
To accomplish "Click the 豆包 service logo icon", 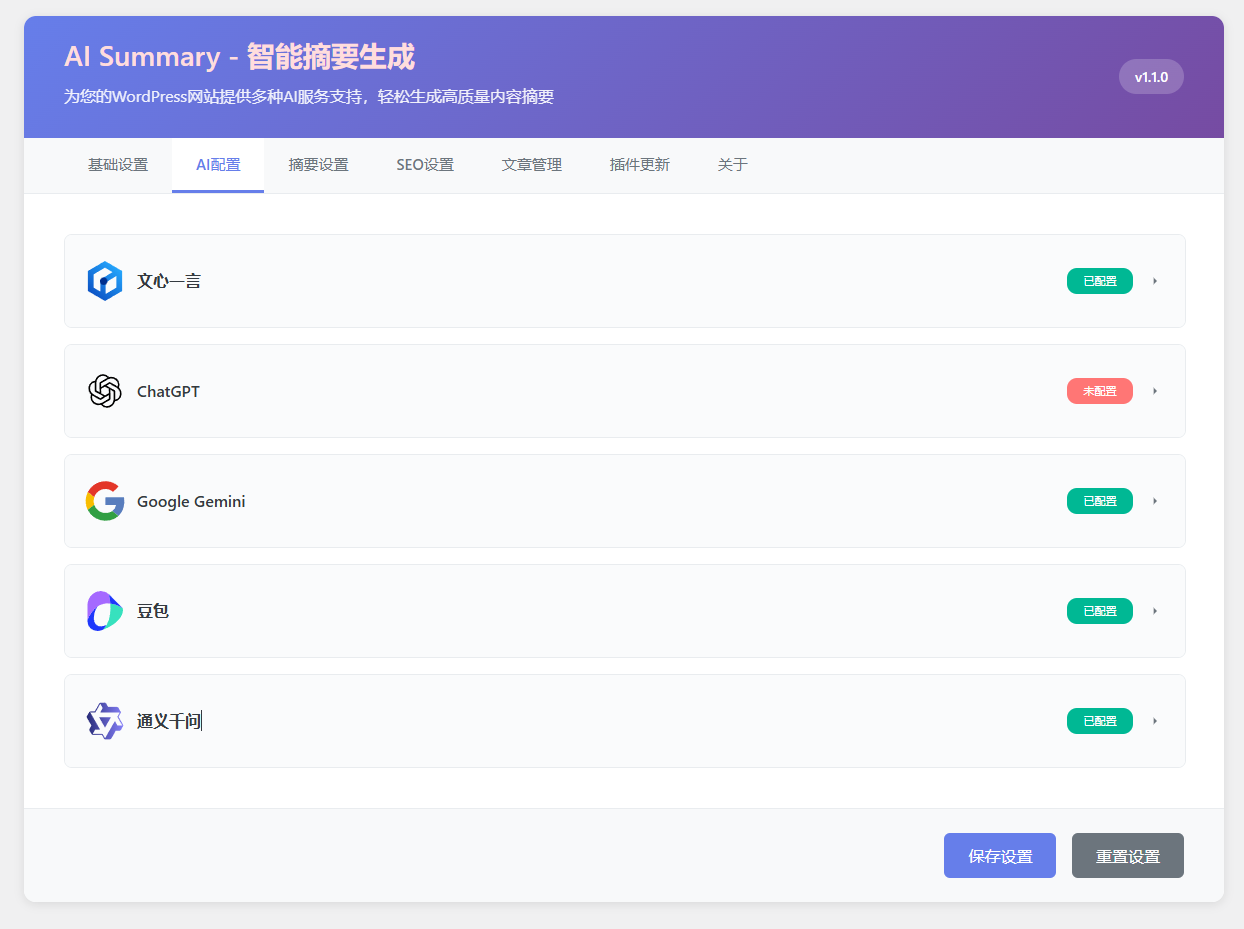I will tap(104, 611).
